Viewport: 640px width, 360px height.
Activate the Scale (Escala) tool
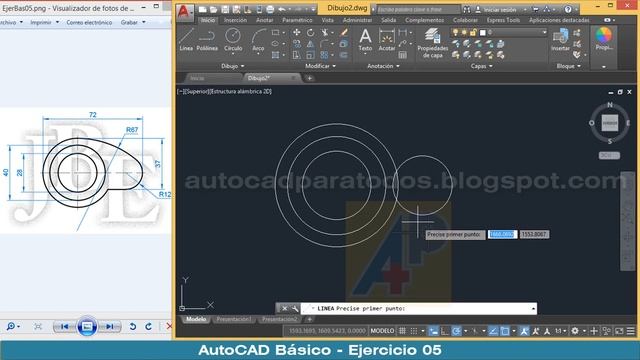311,55
